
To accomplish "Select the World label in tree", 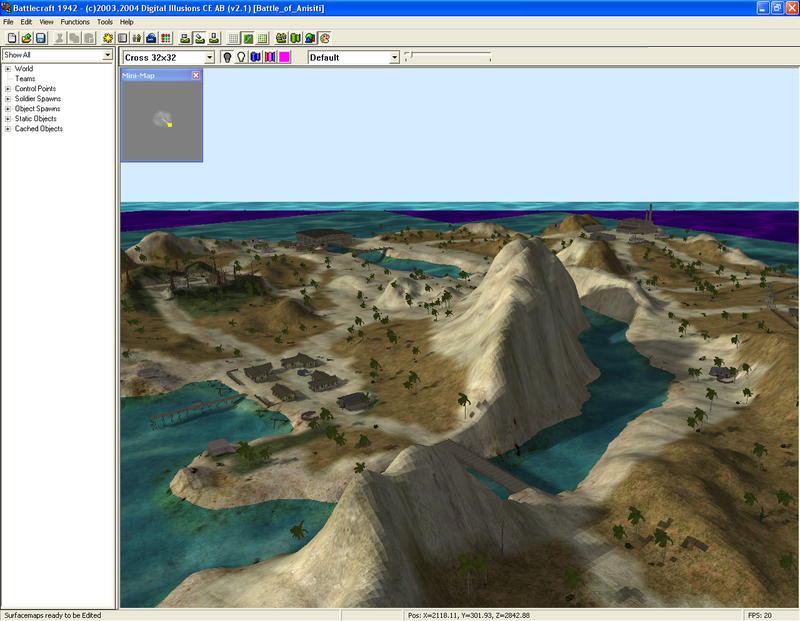I will tap(24, 68).
